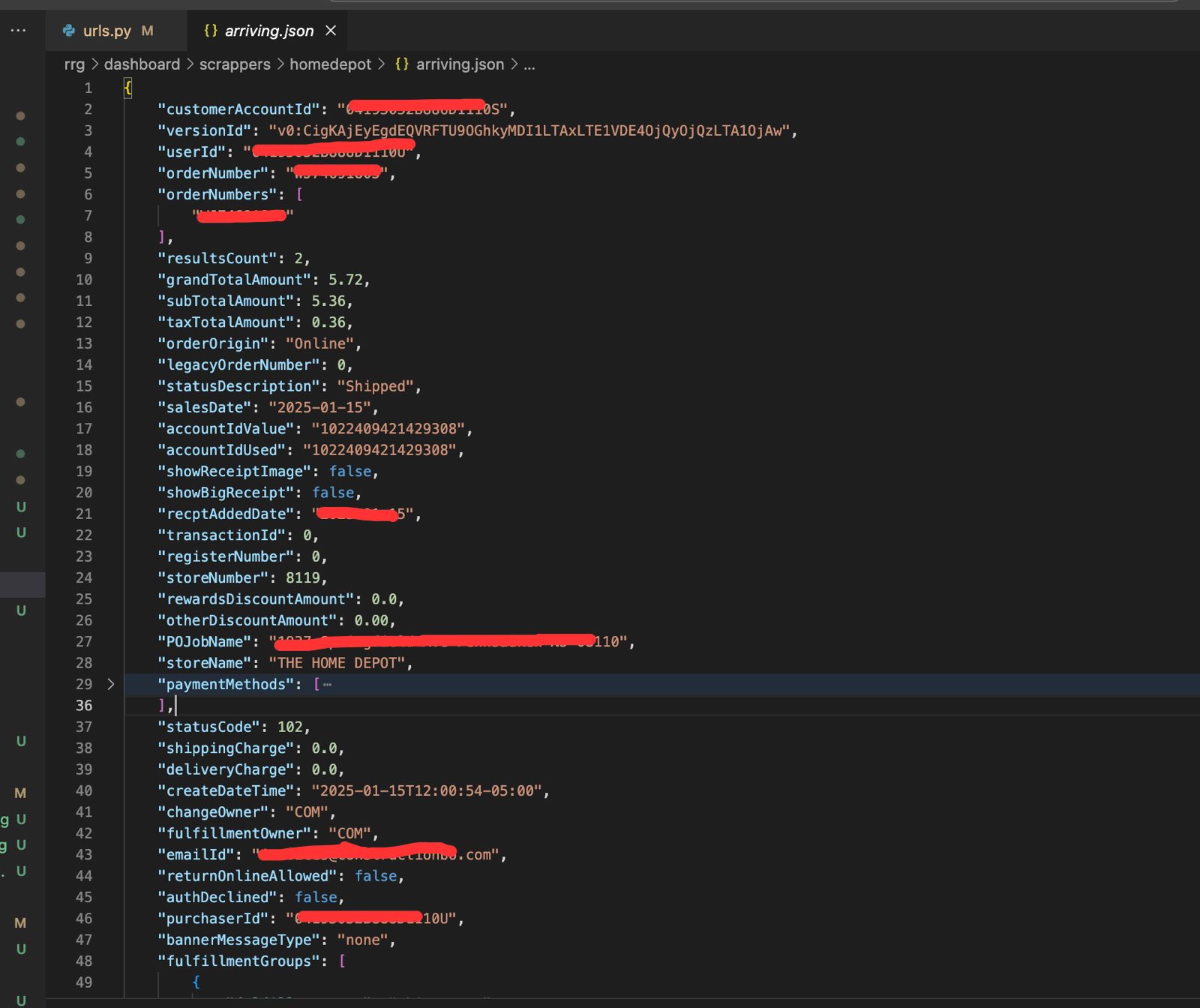Click showReceiptImage false value
Viewport: 1200px width, 1008px height.
[x=349, y=471]
